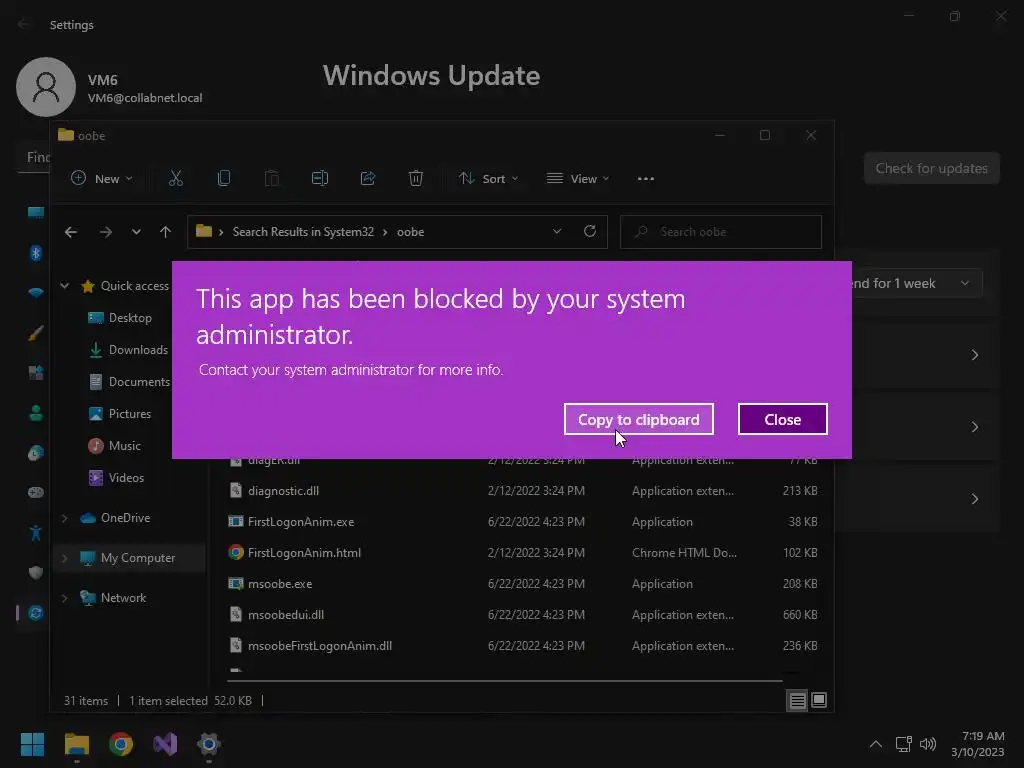The image size is (1024, 768).
Task: Open See more ellipsis menu
Action: [645, 178]
